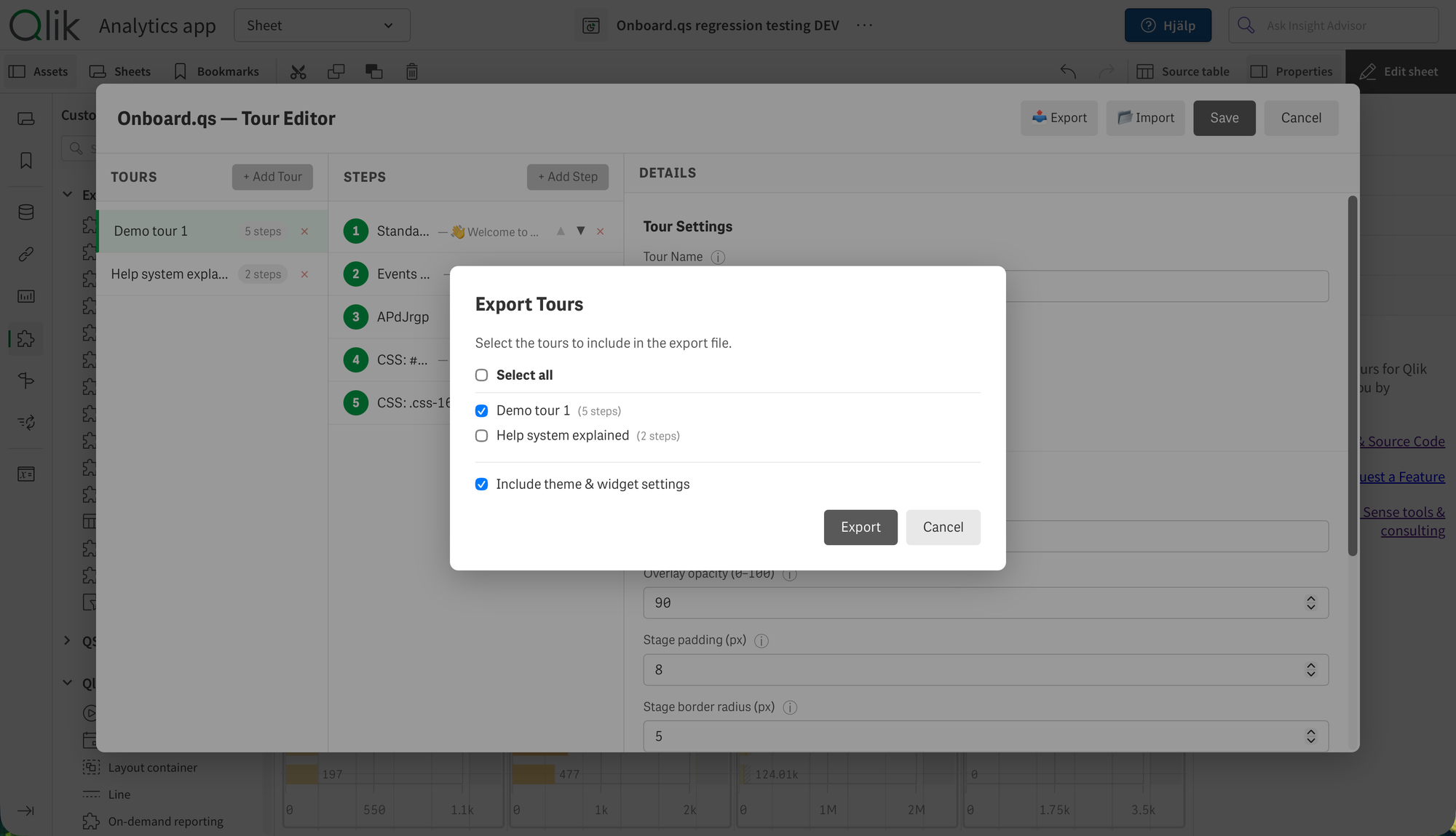Increase Stage padding using the stepper
1456x836 pixels.
coord(1310,665)
